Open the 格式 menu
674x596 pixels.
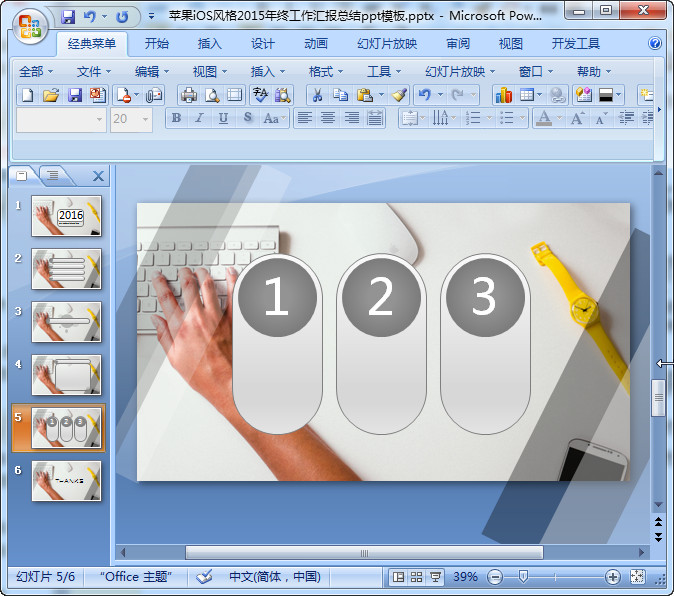[x=326, y=71]
